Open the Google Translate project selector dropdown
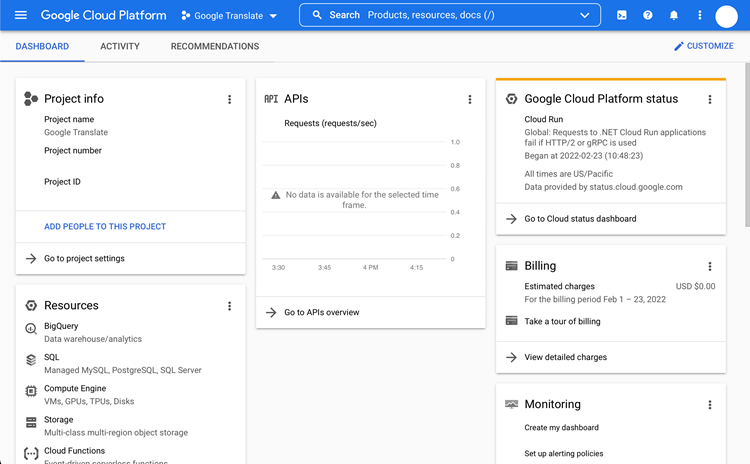Screen dimensions: 750x464 (x=229, y=15)
